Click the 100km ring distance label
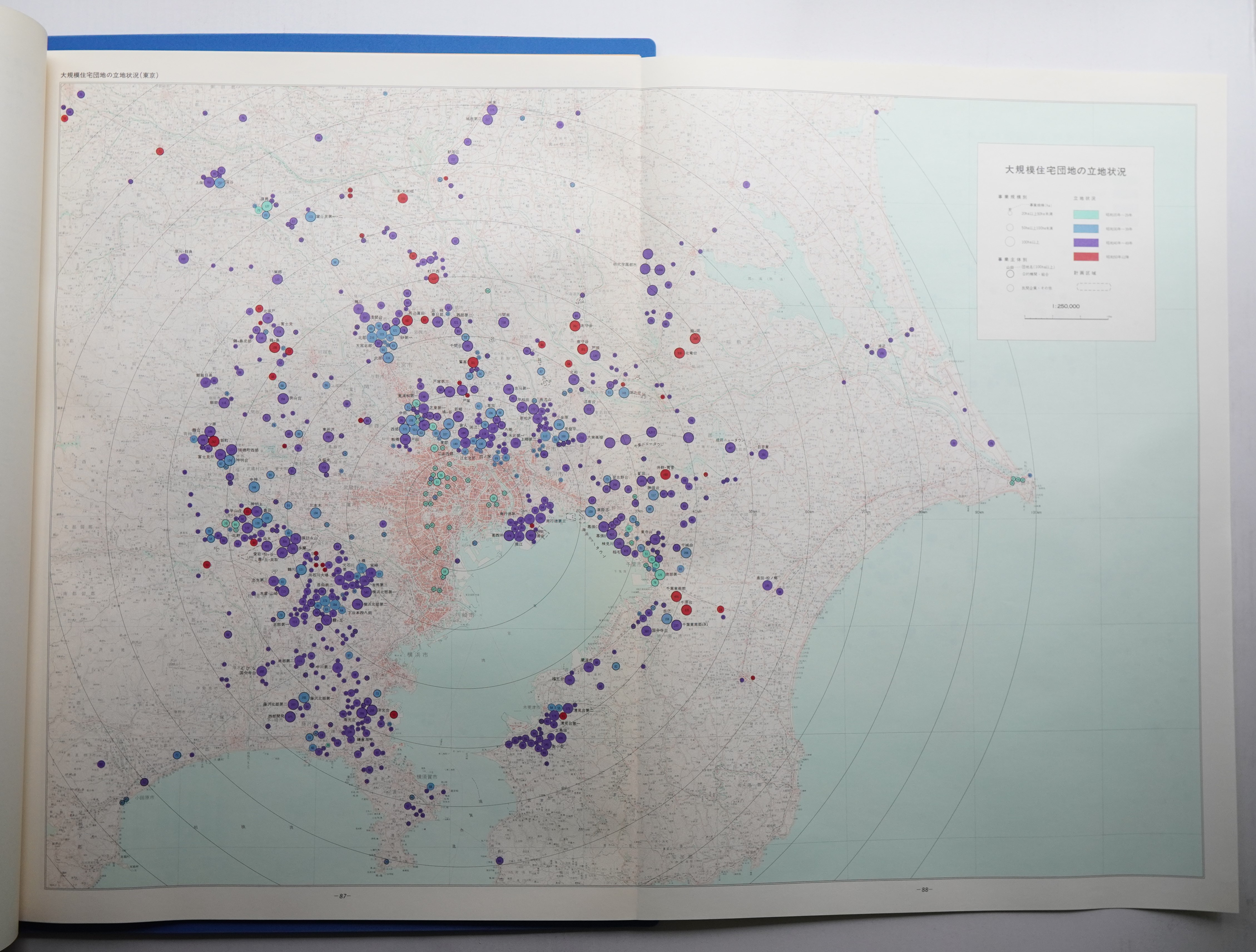This screenshot has height=952, width=1256. point(1037,513)
